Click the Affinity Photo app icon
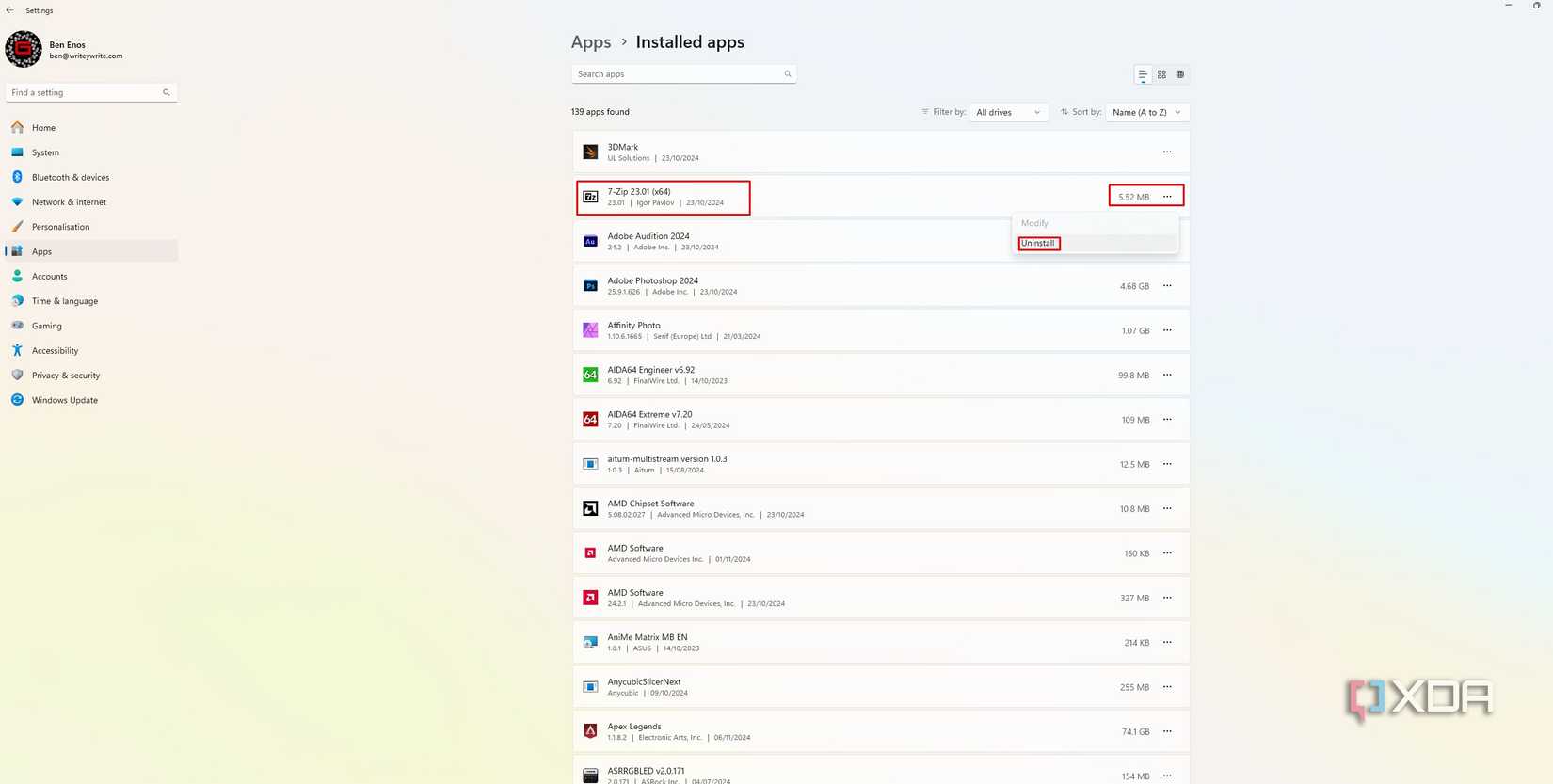Image resolution: width=1553 pixels, height=784 pixels. (x=590, y=330)
